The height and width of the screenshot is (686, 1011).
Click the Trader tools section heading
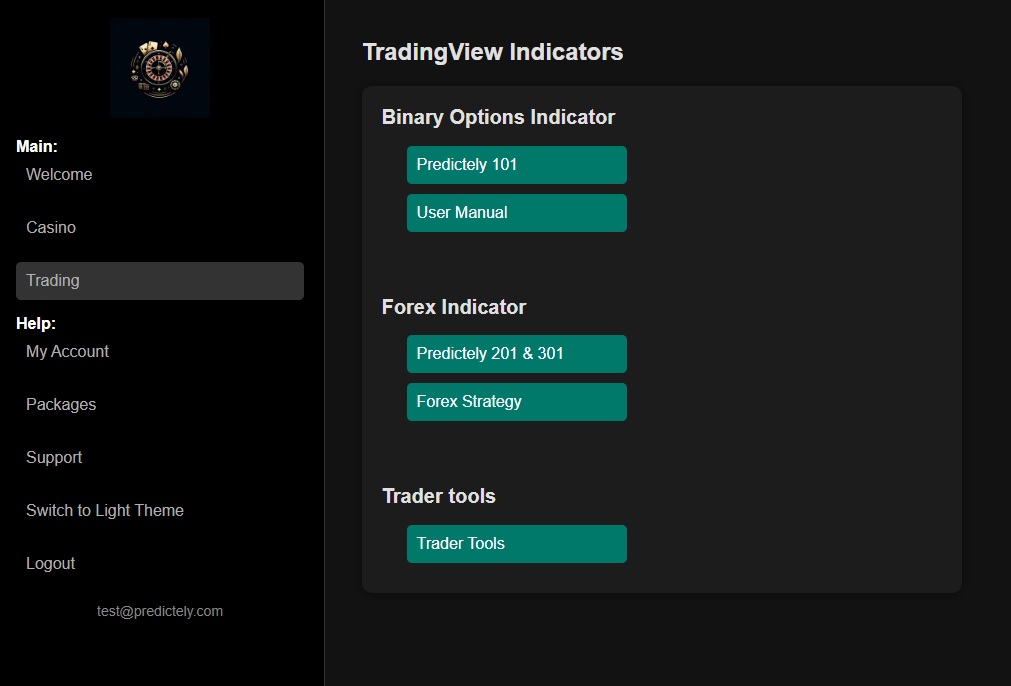(x=438, y=496)
